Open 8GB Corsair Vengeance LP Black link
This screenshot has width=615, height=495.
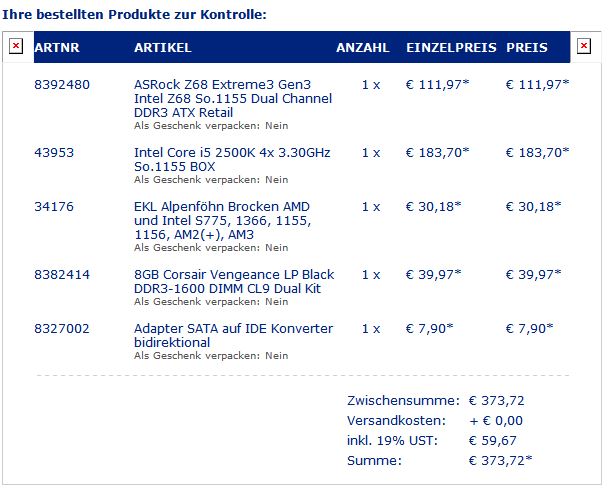(x=234, y=281)
